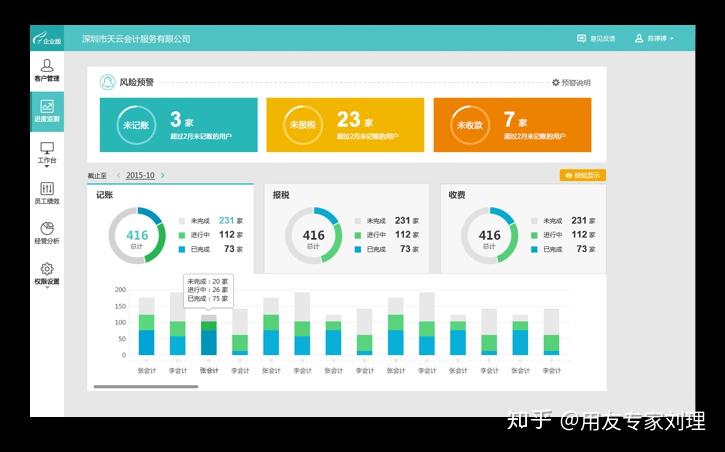The height and width of the screenshot is (452, 725).
Task: Open the yellow 未报税 warning card
Action: point(345,125)
